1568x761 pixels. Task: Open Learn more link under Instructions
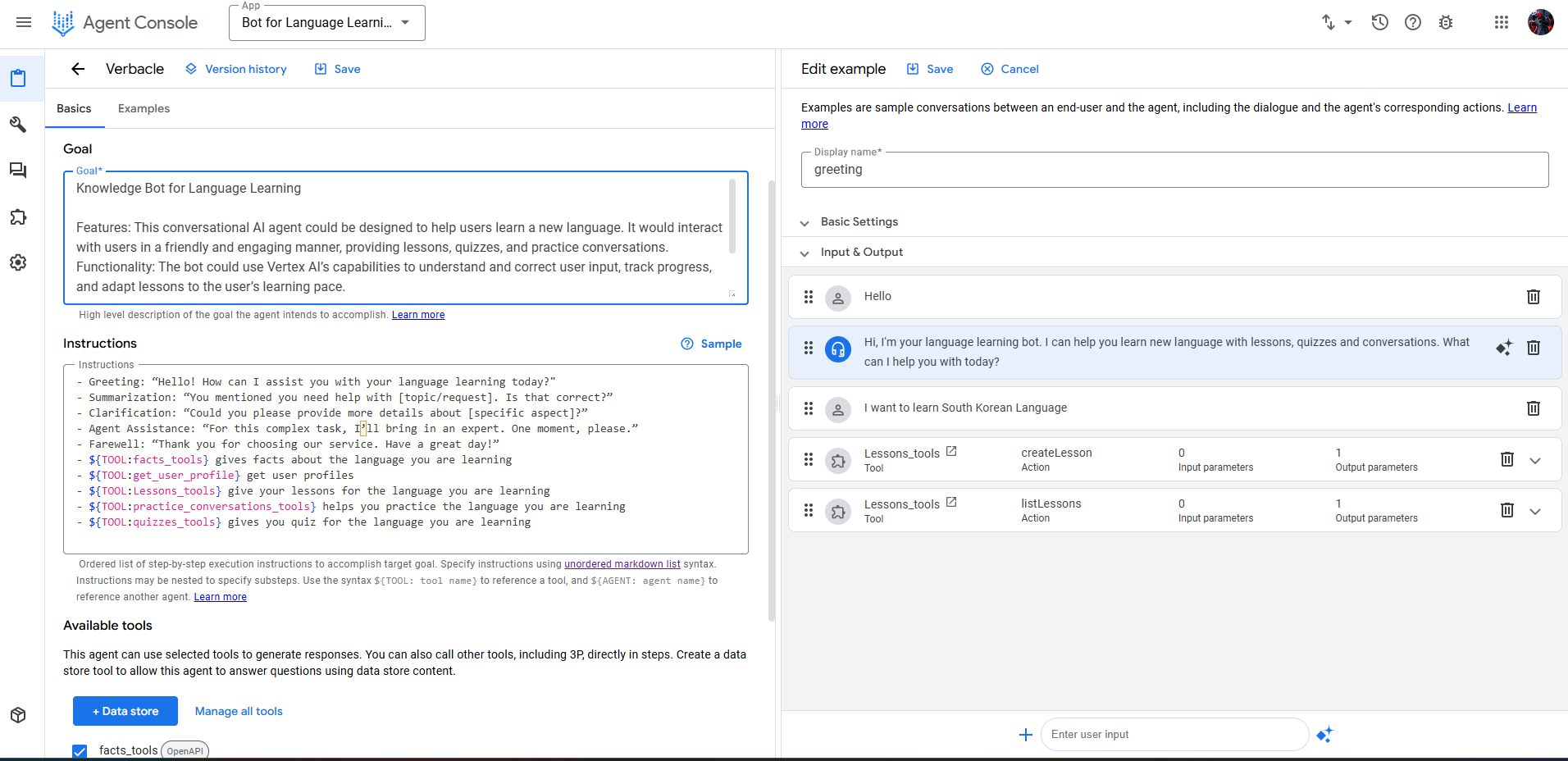(x=220, y=597)
